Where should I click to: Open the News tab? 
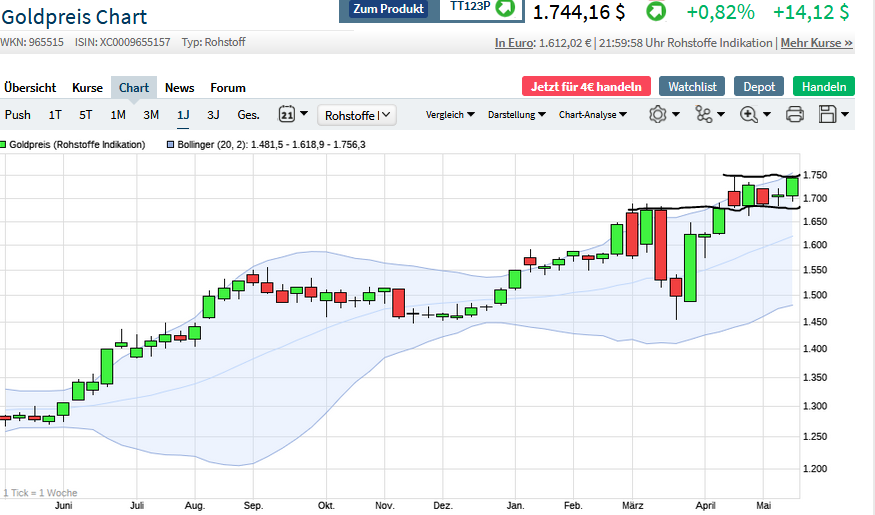click(x=180, y=87)
